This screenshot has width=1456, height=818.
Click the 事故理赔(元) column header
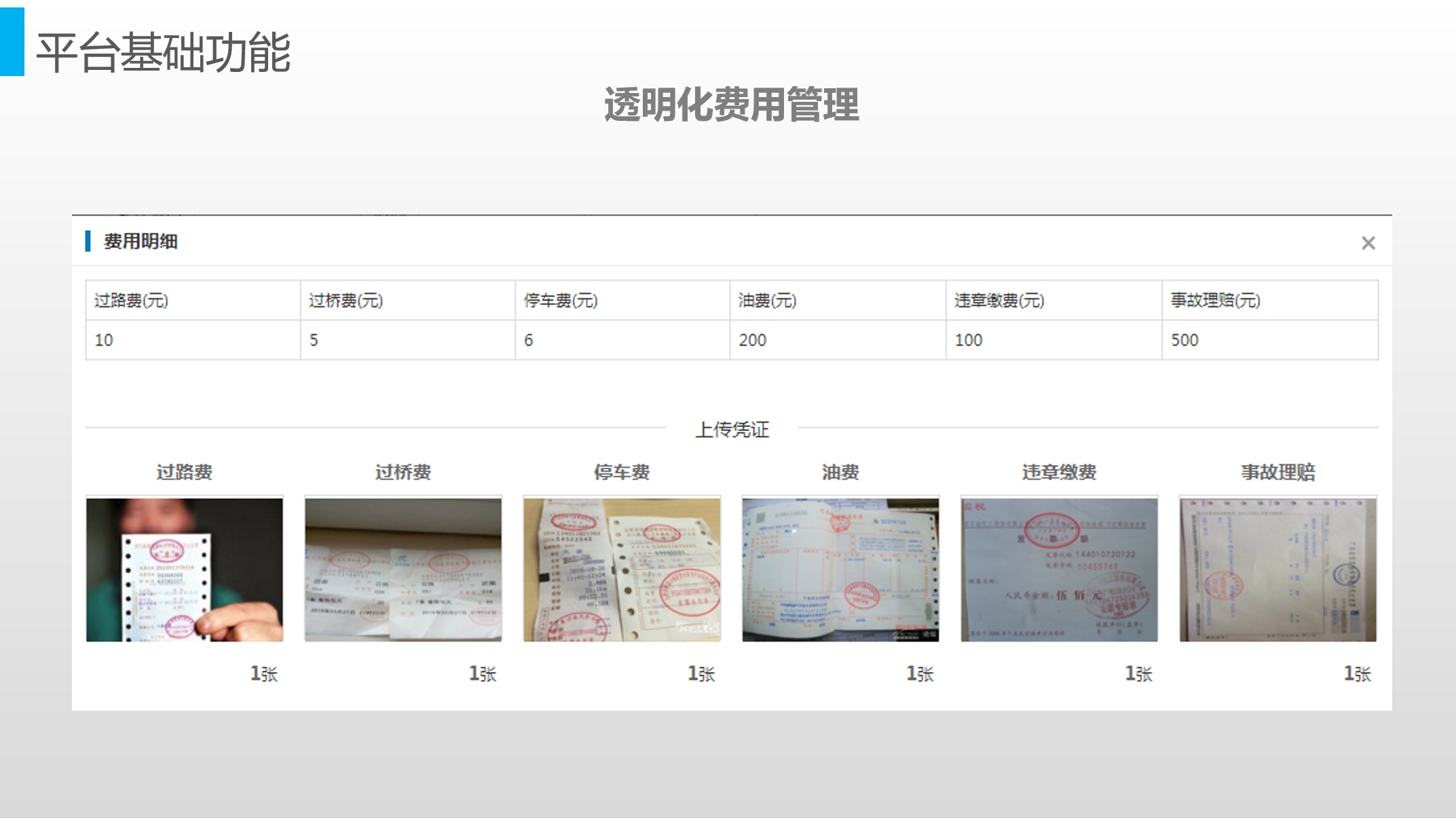(1215, 301)
